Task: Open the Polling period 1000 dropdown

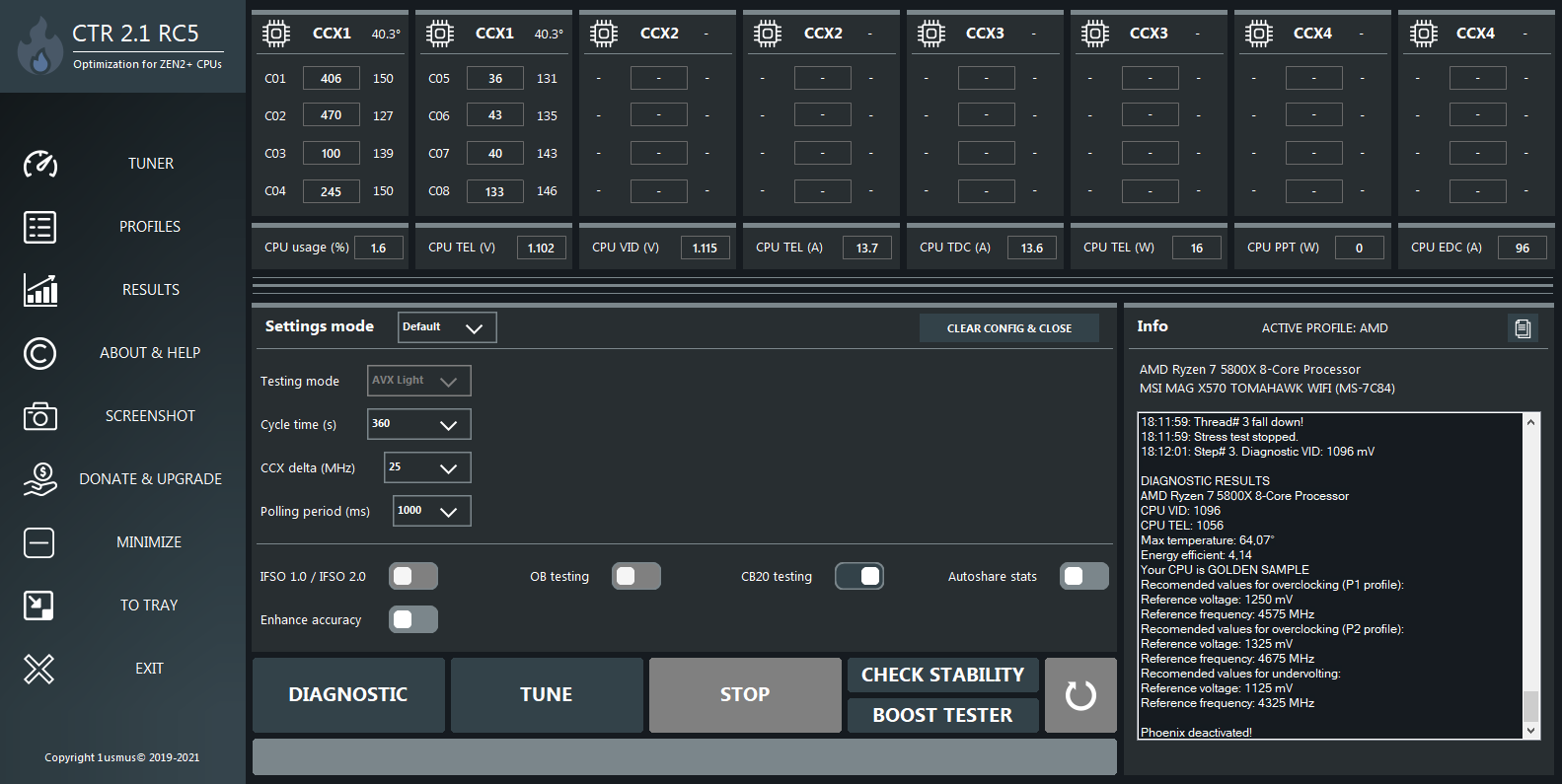Action: 432,511
